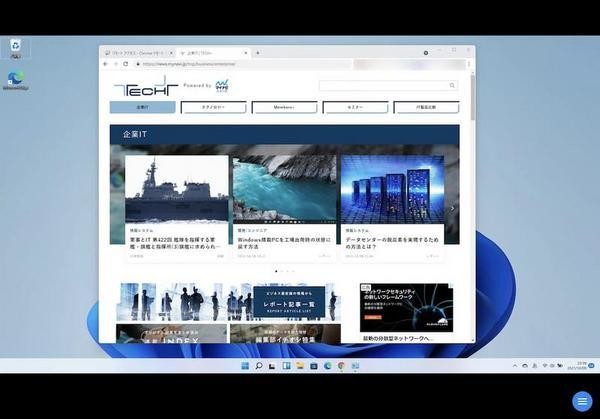Viewport: 600px width, 419px height.
Task: Open the data center servers article thumbnail
Action: tap(392, 189)
